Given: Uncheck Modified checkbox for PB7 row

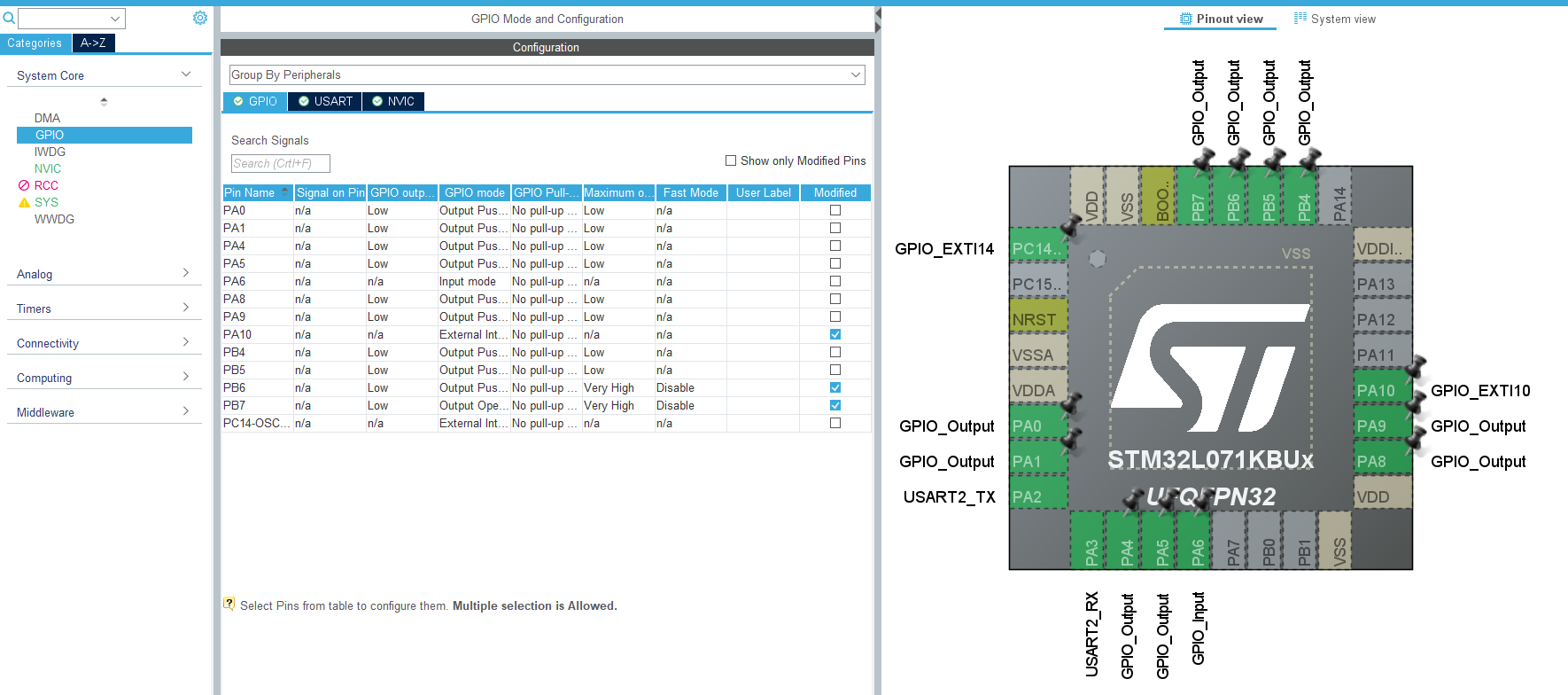Looking at the screenshot, I should pos(835,405).
